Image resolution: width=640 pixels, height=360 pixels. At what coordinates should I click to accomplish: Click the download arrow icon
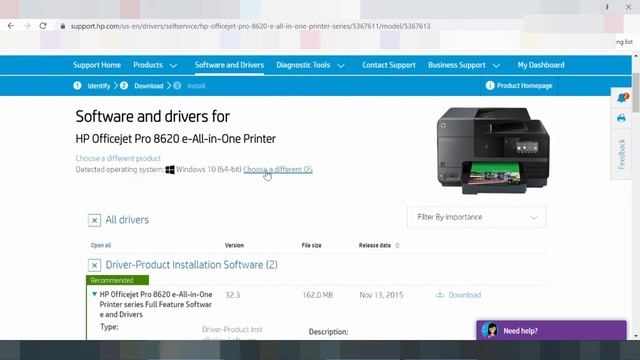[440, 294]
